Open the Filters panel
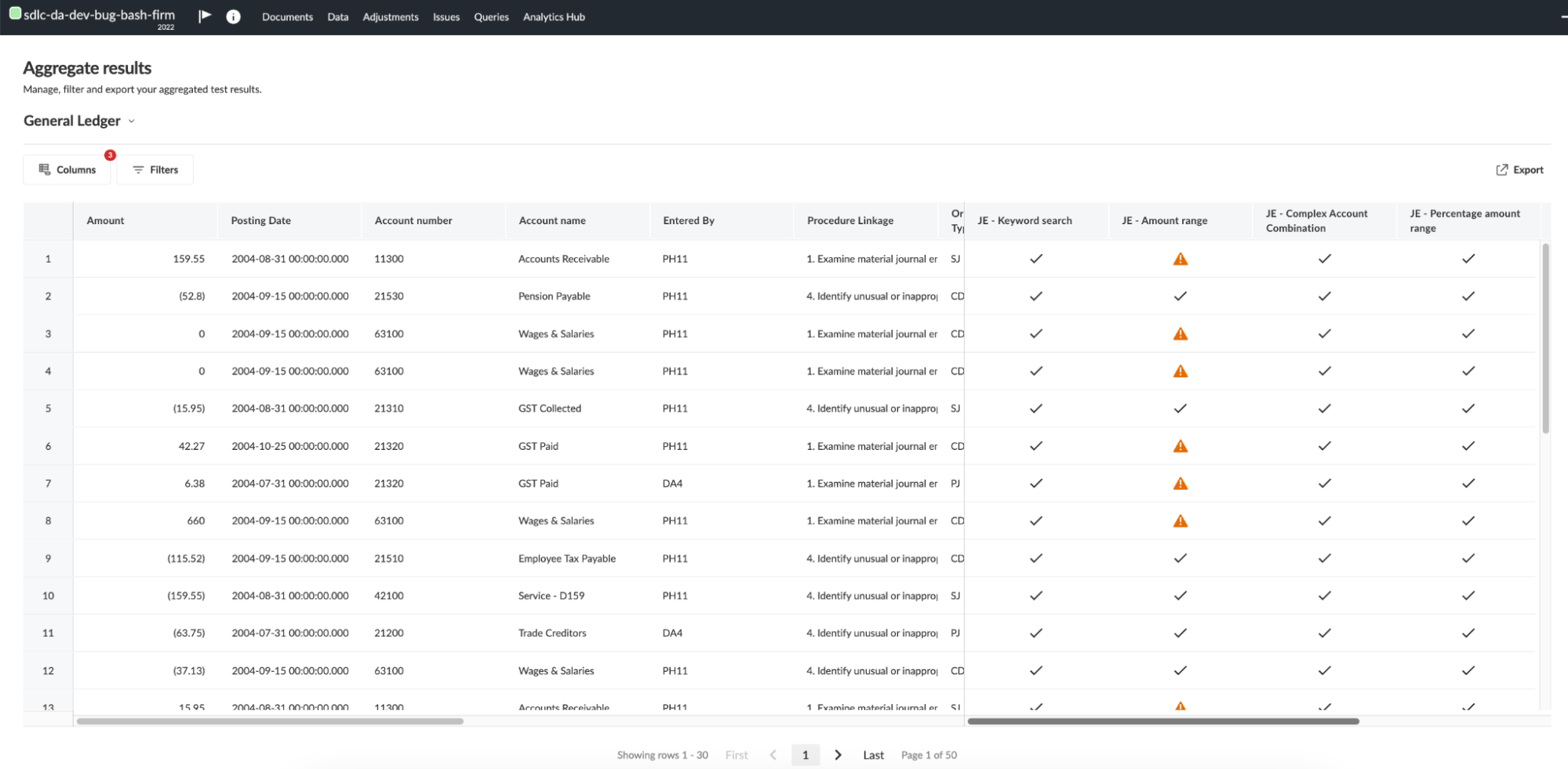Viewport: 1568px width, 769px height. [155, 169]
